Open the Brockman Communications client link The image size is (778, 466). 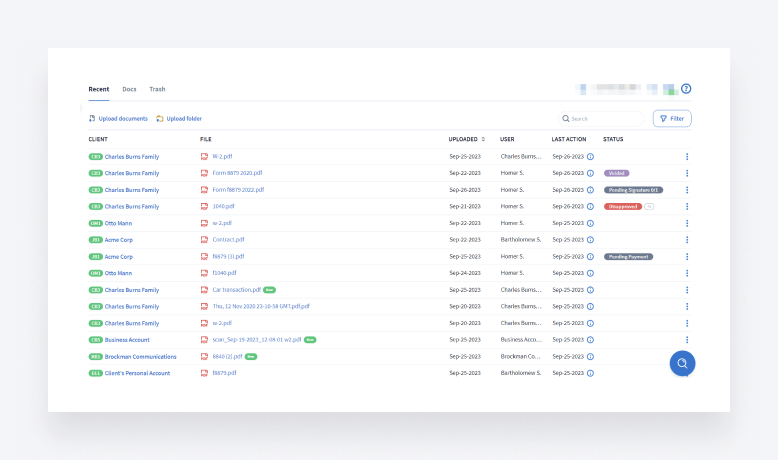(x=140, y=356)
